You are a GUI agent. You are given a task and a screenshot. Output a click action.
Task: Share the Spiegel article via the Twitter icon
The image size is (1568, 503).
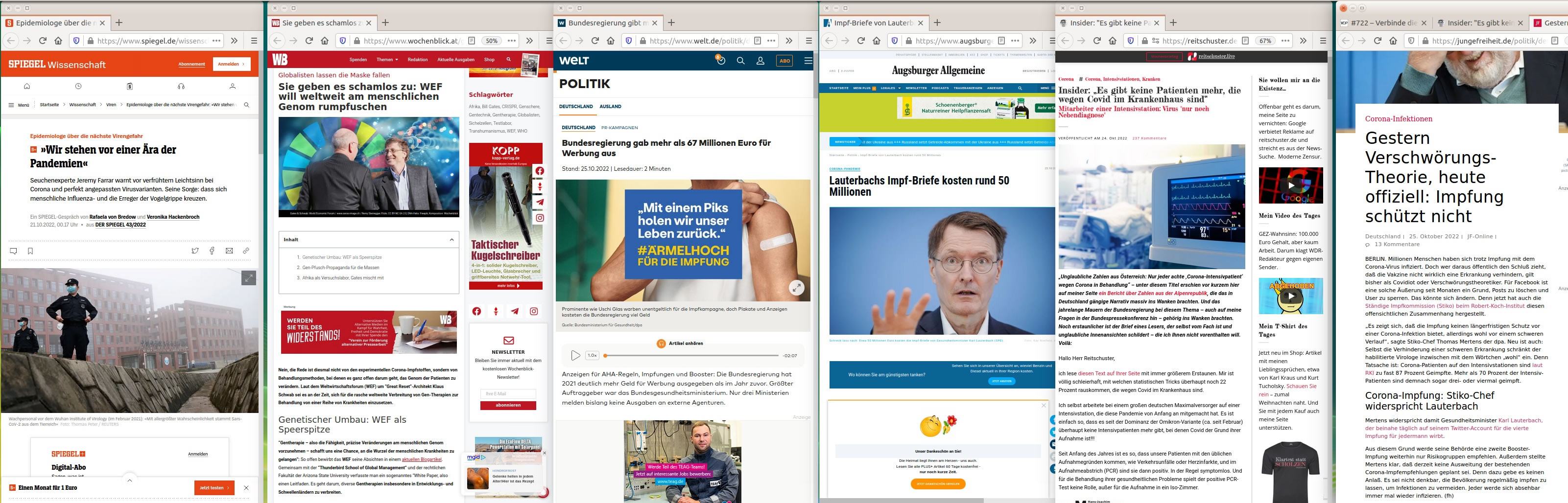pyautogui.click(x=195, y=251)
